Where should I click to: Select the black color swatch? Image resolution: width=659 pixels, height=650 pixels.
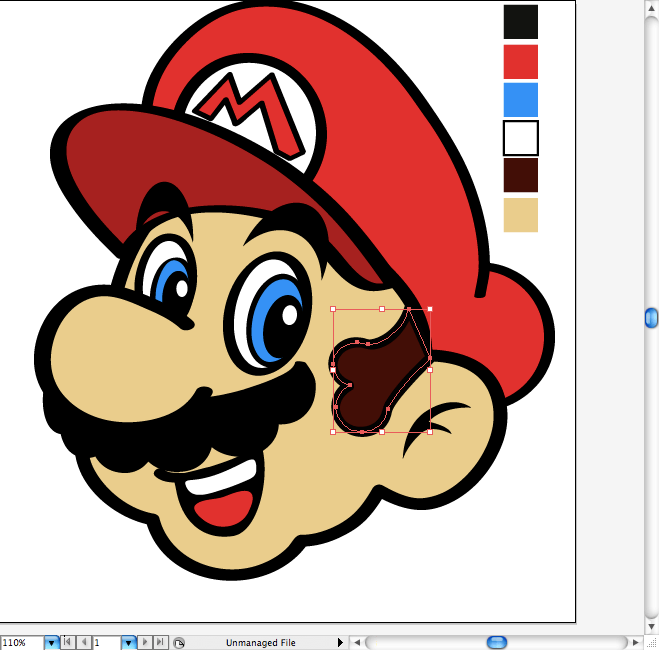521,22
